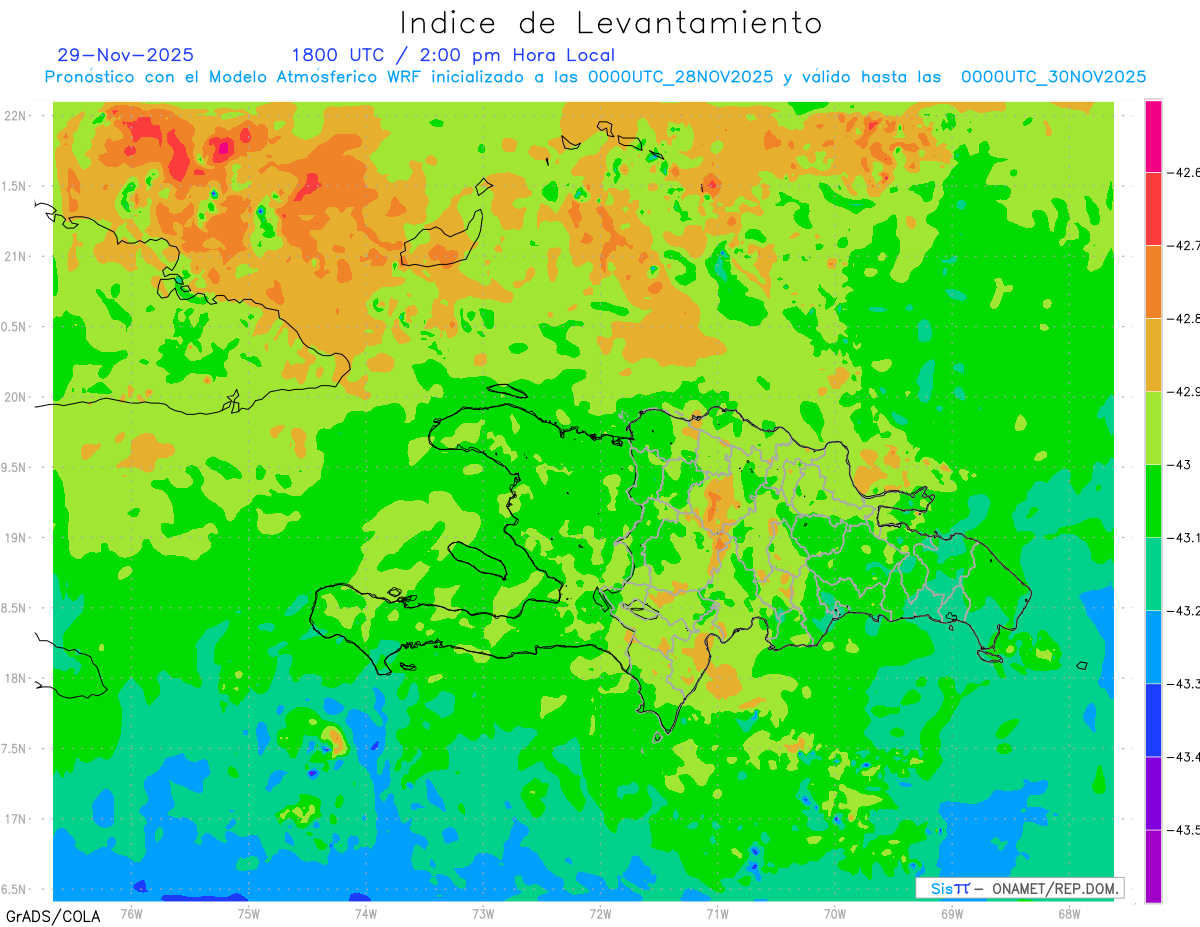
Task: Click the legend value reading exactly "-43"
Action: pos(1179,465)
